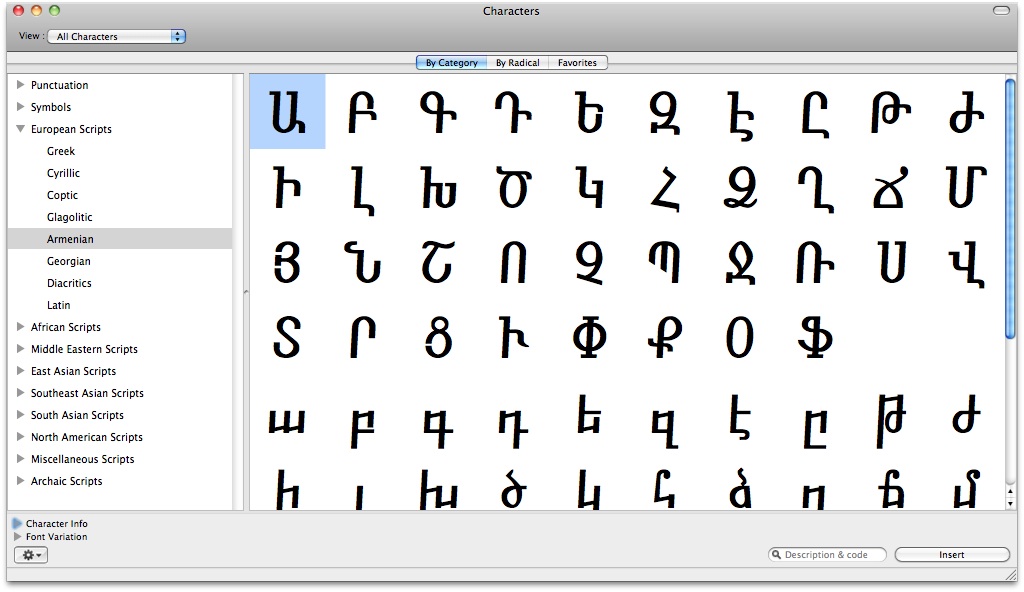Image resolution: width=1024 pixels, height=592 pixels.
Task: Expand the Font Variation section
Action: click(17, 537)
